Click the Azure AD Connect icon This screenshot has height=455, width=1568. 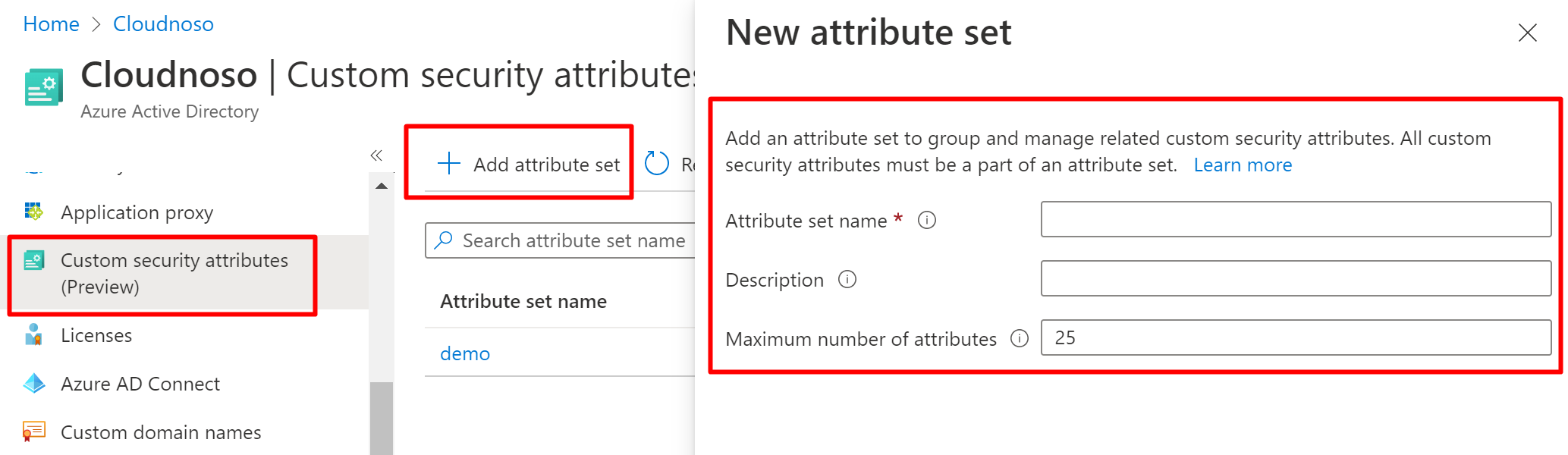click(x=34, y=384)
